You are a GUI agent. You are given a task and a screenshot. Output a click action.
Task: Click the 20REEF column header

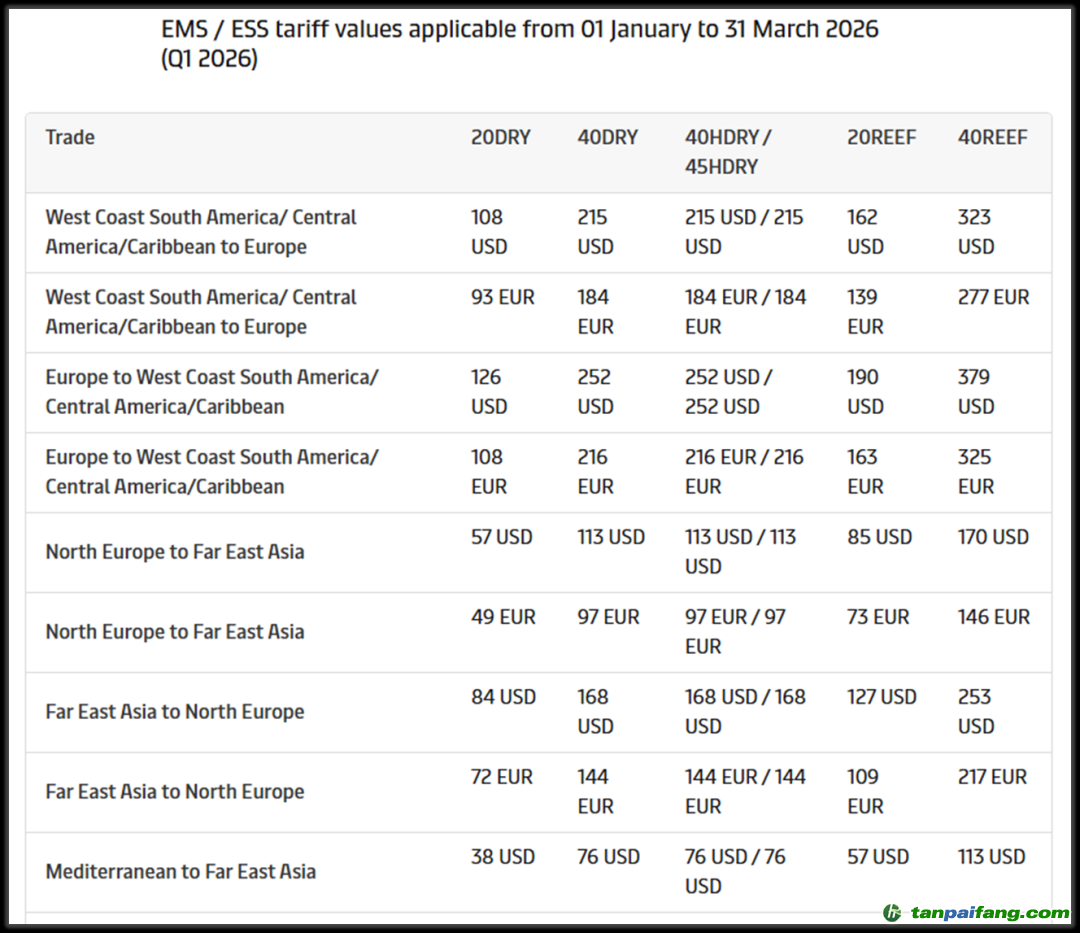pos(881,138)
